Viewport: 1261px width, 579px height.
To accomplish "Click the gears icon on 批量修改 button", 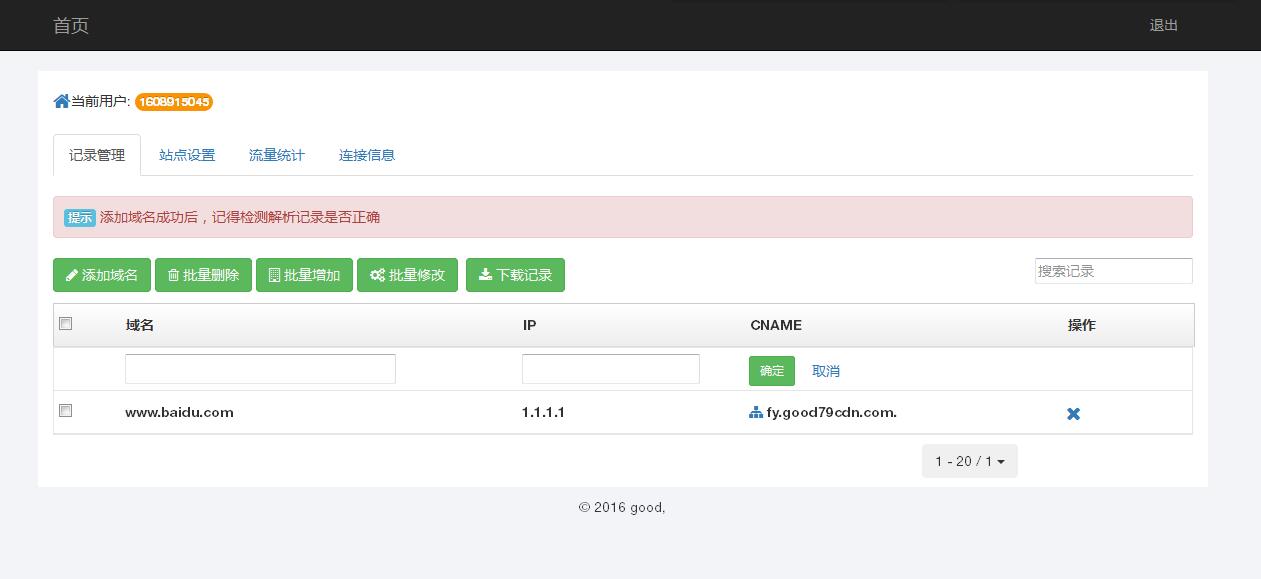I will click(x=379, y=275).
